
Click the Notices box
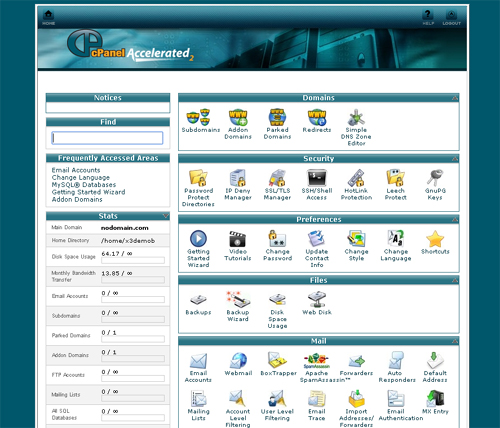108,107
